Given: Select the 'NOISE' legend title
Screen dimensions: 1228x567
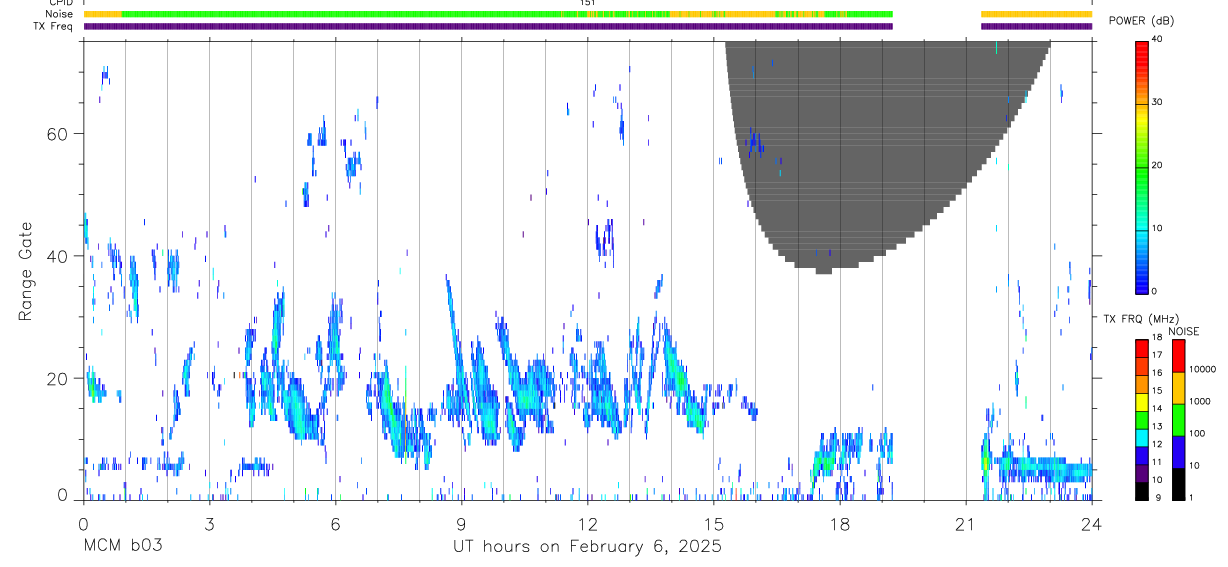Looking at the screenshot, I should coord(1183,332).
